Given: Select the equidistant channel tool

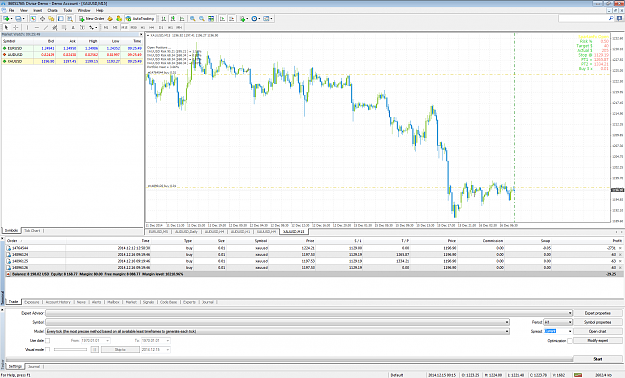Looking at the screenshot, I should pos(55,28).
